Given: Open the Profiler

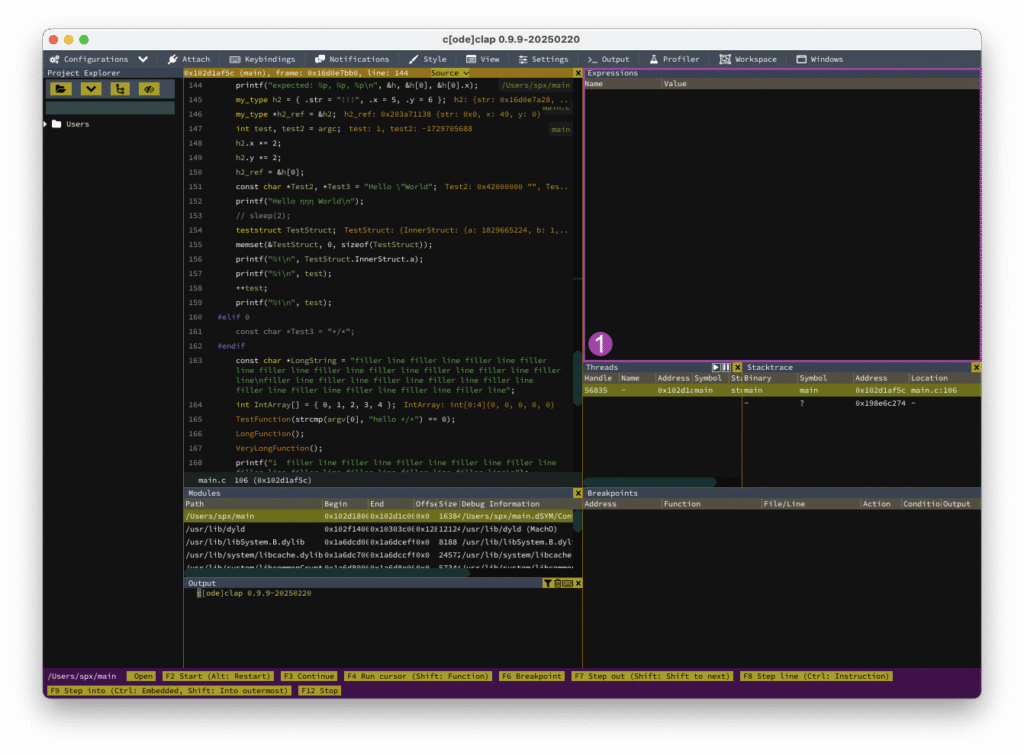Looking at the screenshot, I should click(x=674, y=59).
